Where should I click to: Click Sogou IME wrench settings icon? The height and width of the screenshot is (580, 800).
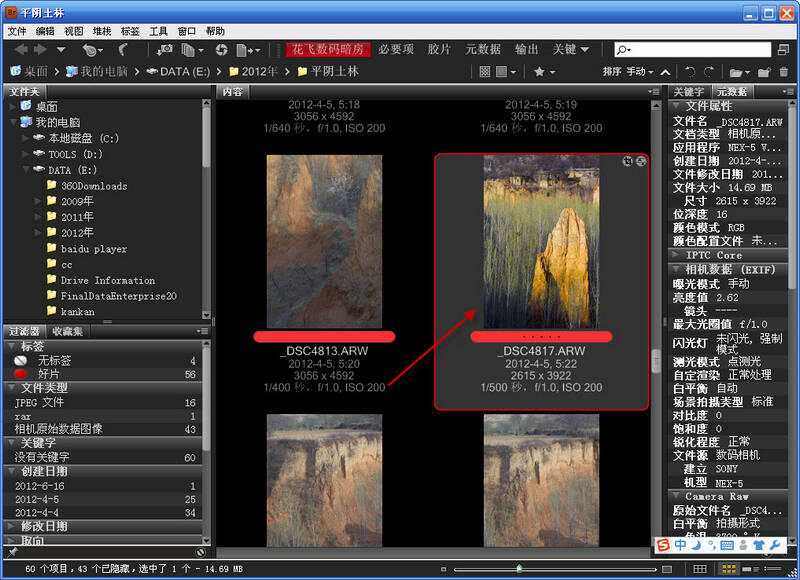coord(776,545)
